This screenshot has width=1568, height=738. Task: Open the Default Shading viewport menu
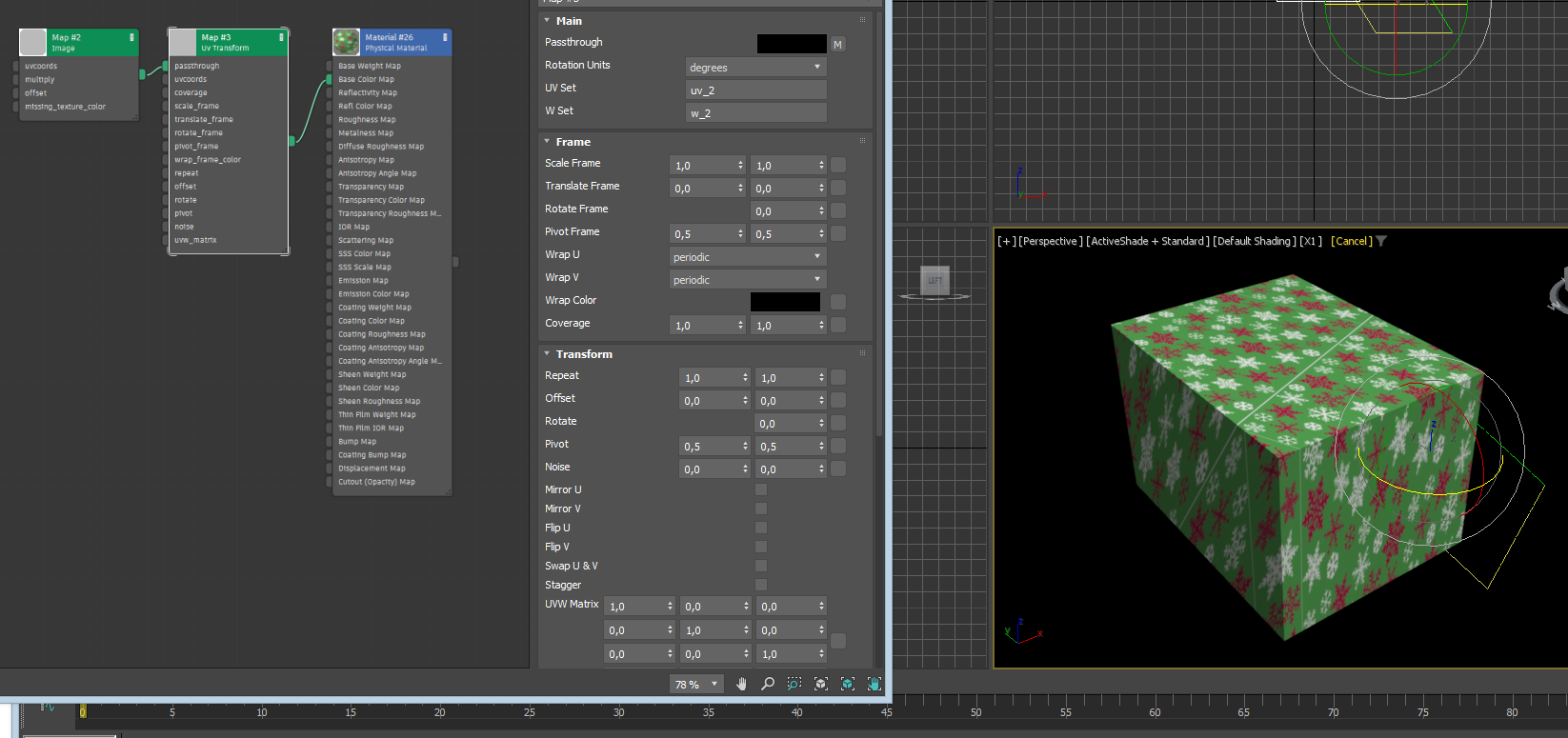click(x=1254, y=241)
